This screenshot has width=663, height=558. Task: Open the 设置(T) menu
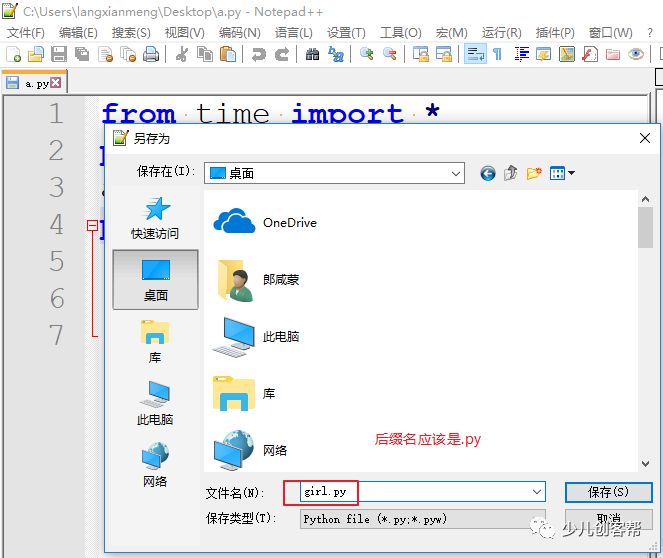[346, 33]
